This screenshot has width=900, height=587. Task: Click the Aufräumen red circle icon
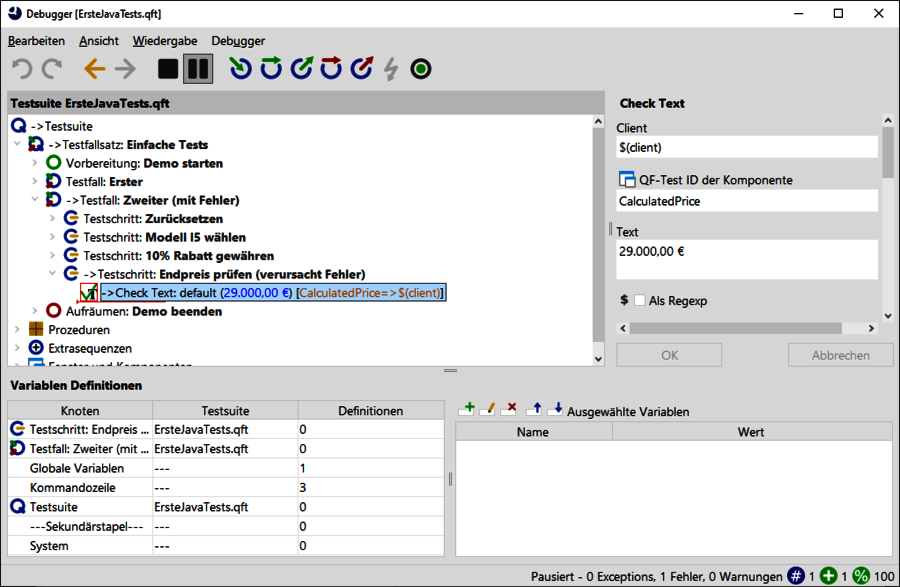click(x=53, y=311)
